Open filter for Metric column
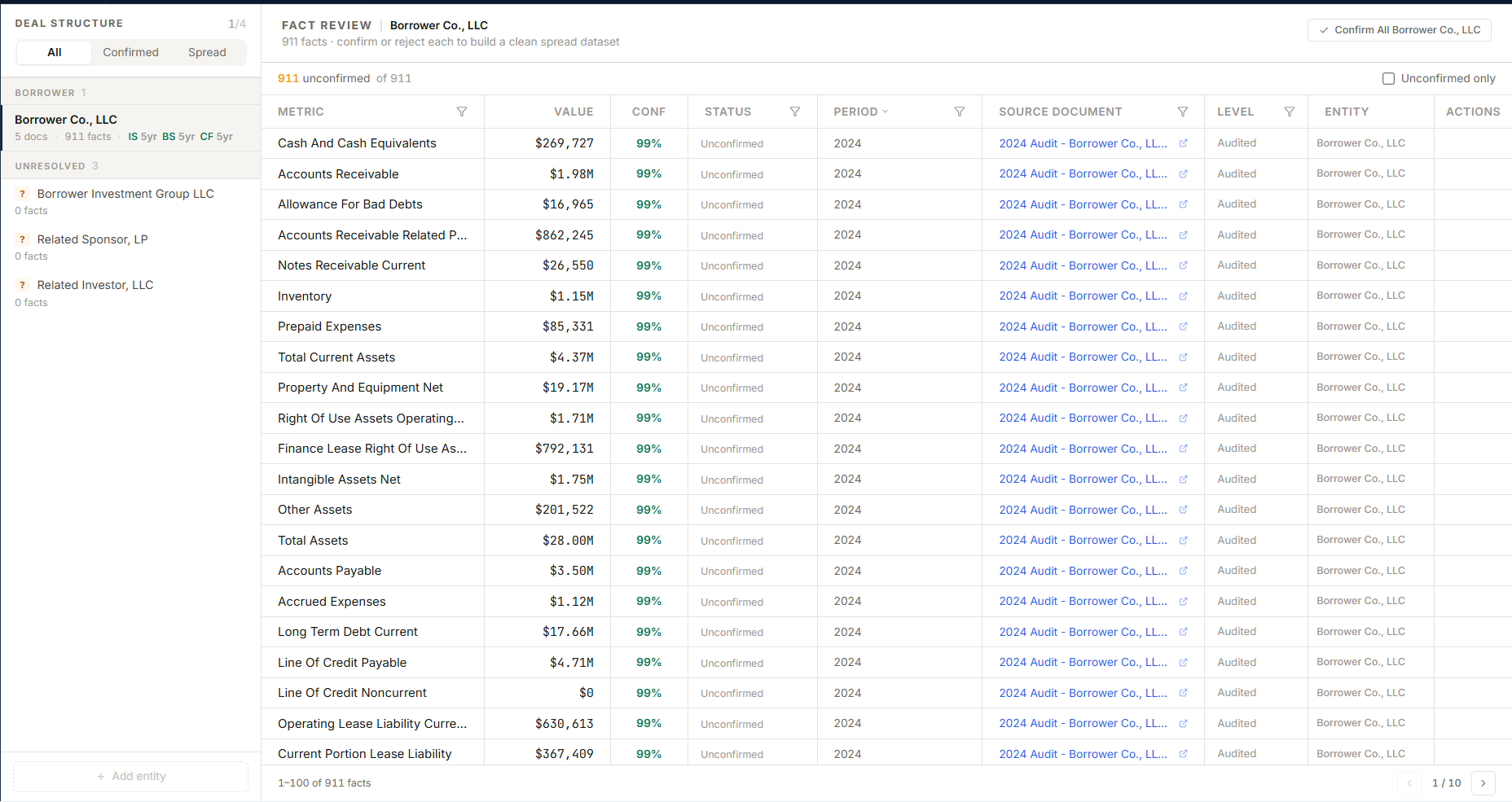The image size is (1512, 802). (462, 112)
